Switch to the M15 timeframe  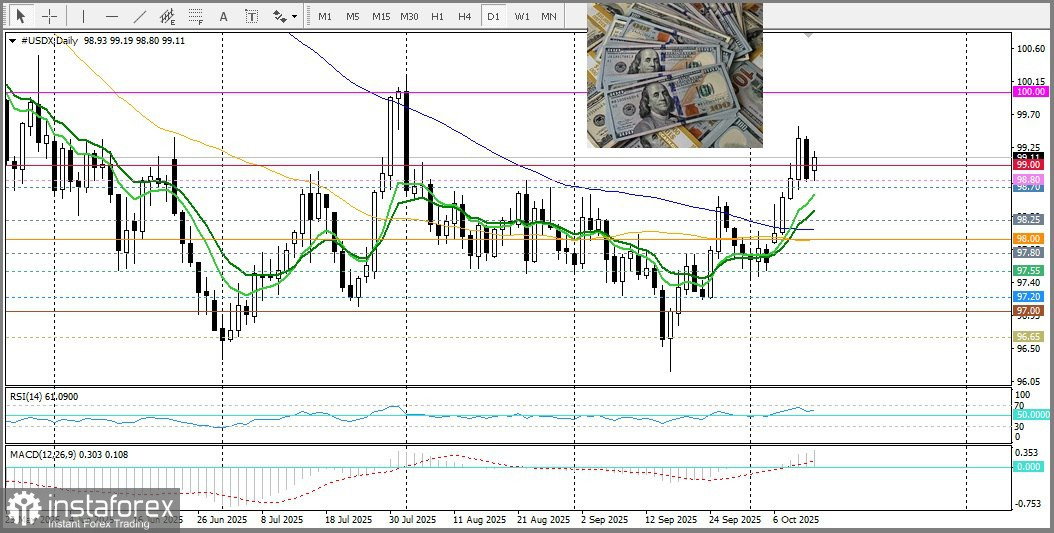pyautogui.click(x=381, y=15)
